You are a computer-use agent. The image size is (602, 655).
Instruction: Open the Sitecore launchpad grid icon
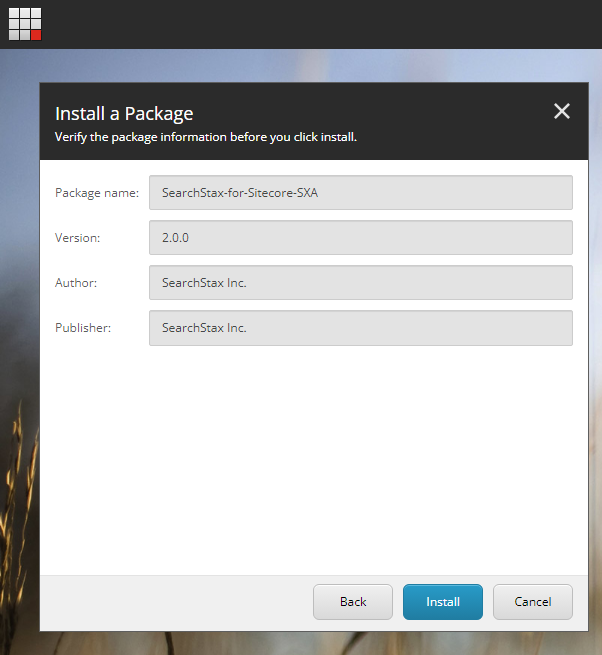(x=25, y=24)
